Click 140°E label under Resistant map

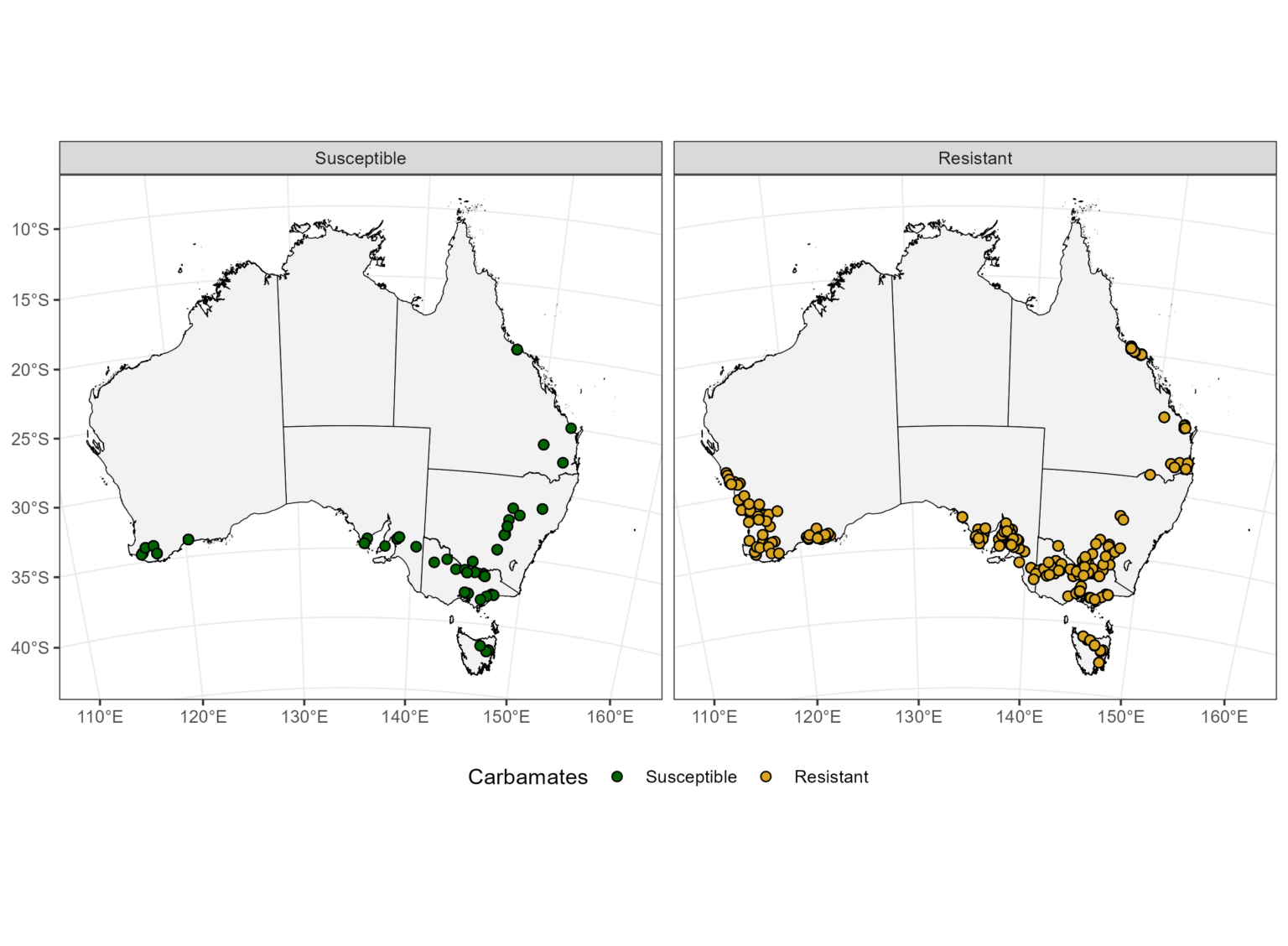tap(1020, 717)
